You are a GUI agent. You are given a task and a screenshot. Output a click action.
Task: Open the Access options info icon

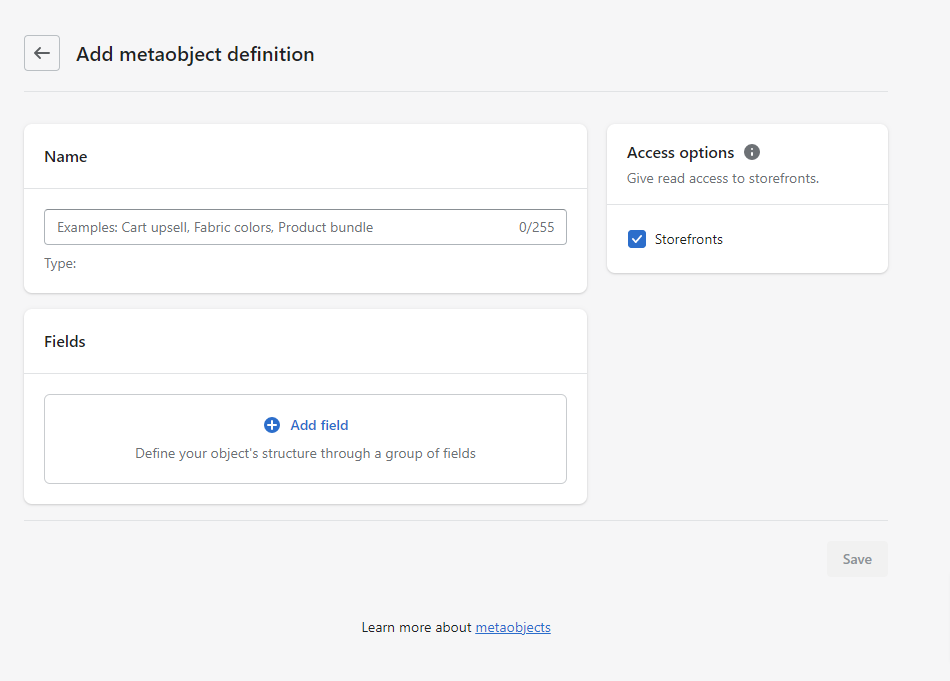click(752, 152)
